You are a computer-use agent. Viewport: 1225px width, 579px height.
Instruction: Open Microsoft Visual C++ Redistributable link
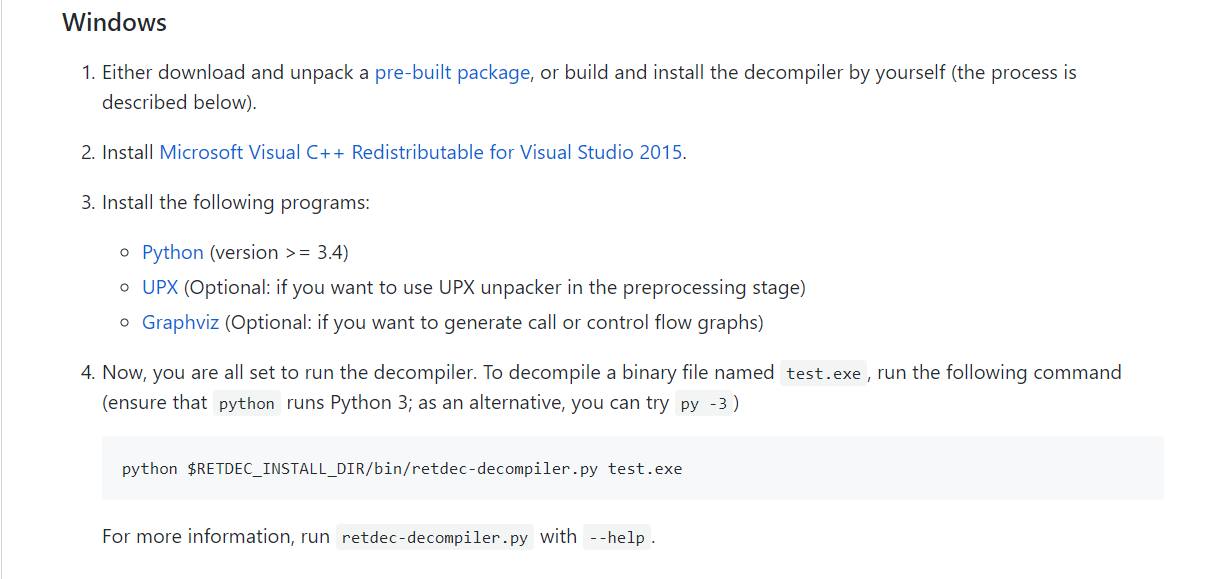pos(421,153)
